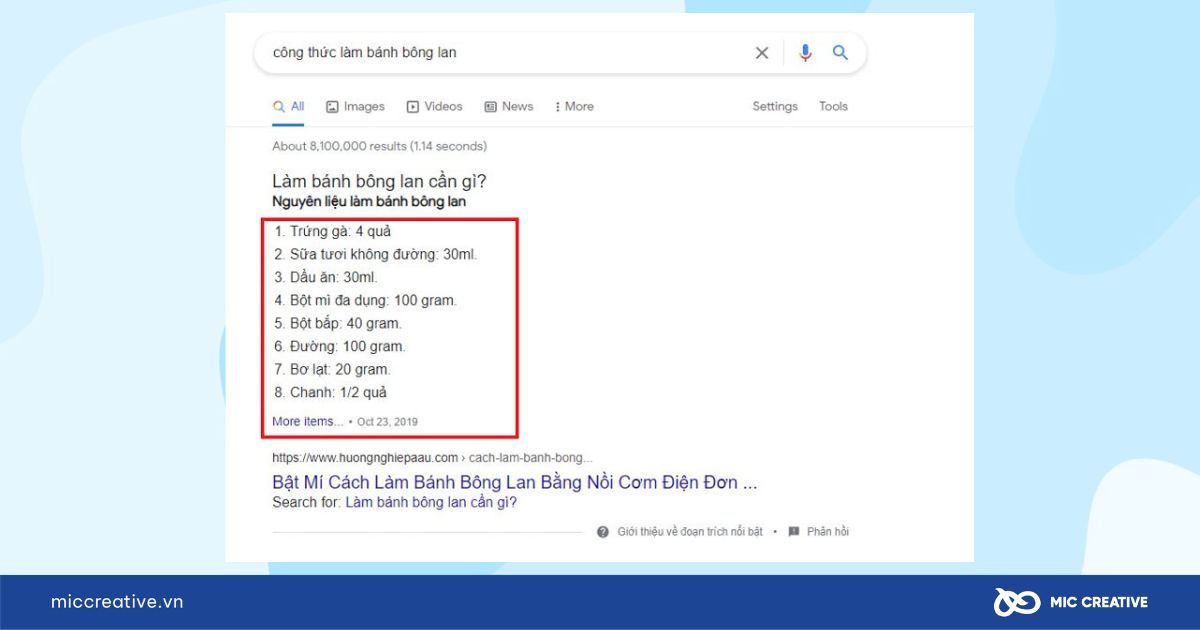
Task: Select row Chanh: 1/2 quả
Action: (330, 392)
